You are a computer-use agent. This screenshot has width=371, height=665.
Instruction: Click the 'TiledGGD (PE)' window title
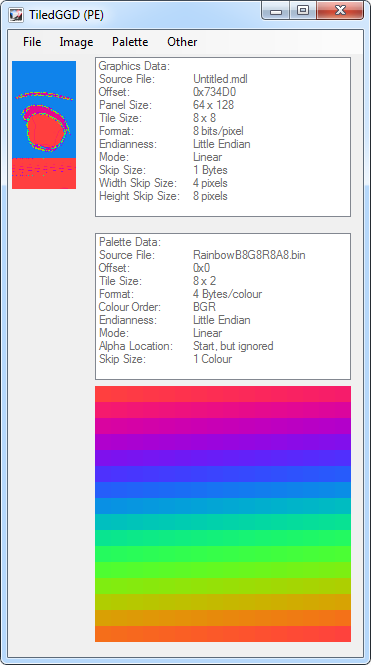(x=67, y=15)
